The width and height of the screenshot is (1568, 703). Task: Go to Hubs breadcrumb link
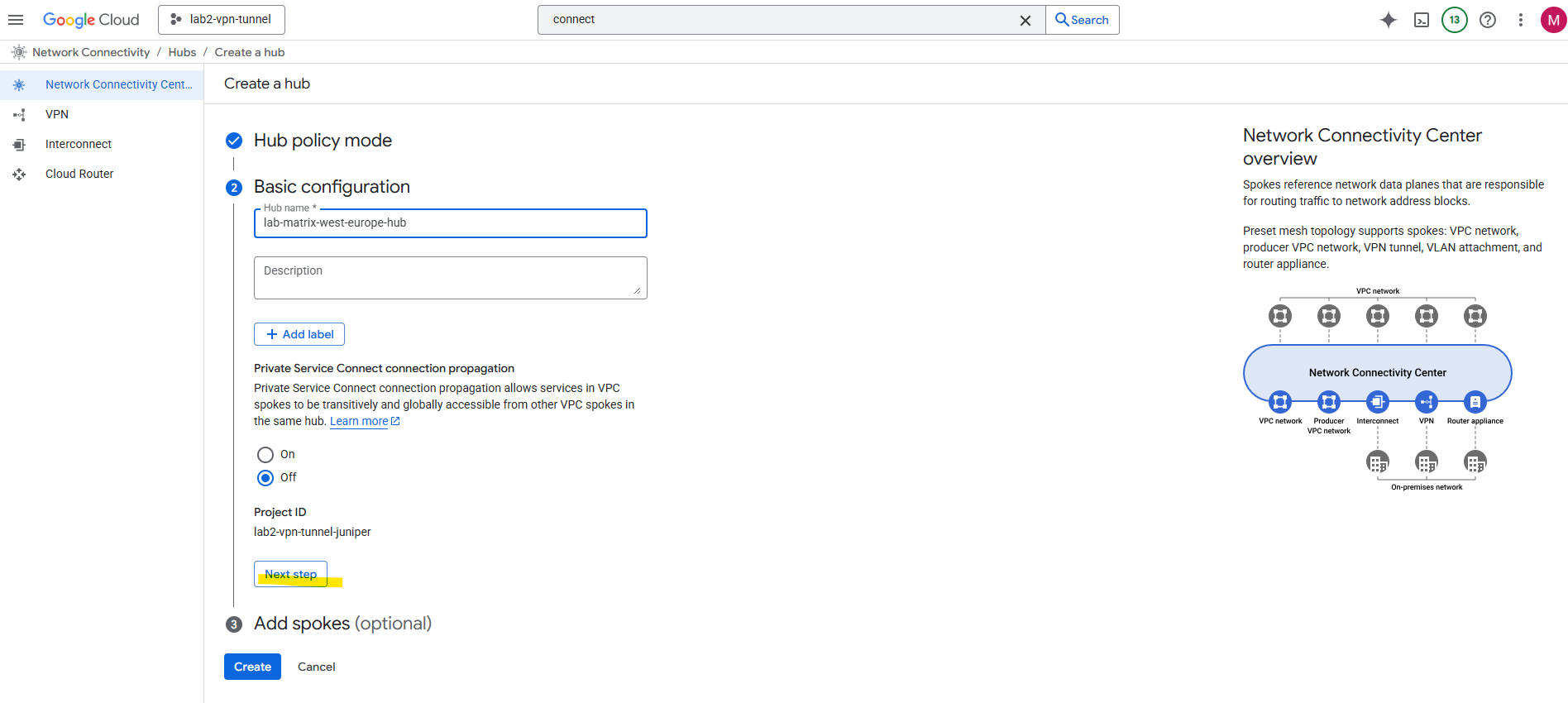[182, 52]
